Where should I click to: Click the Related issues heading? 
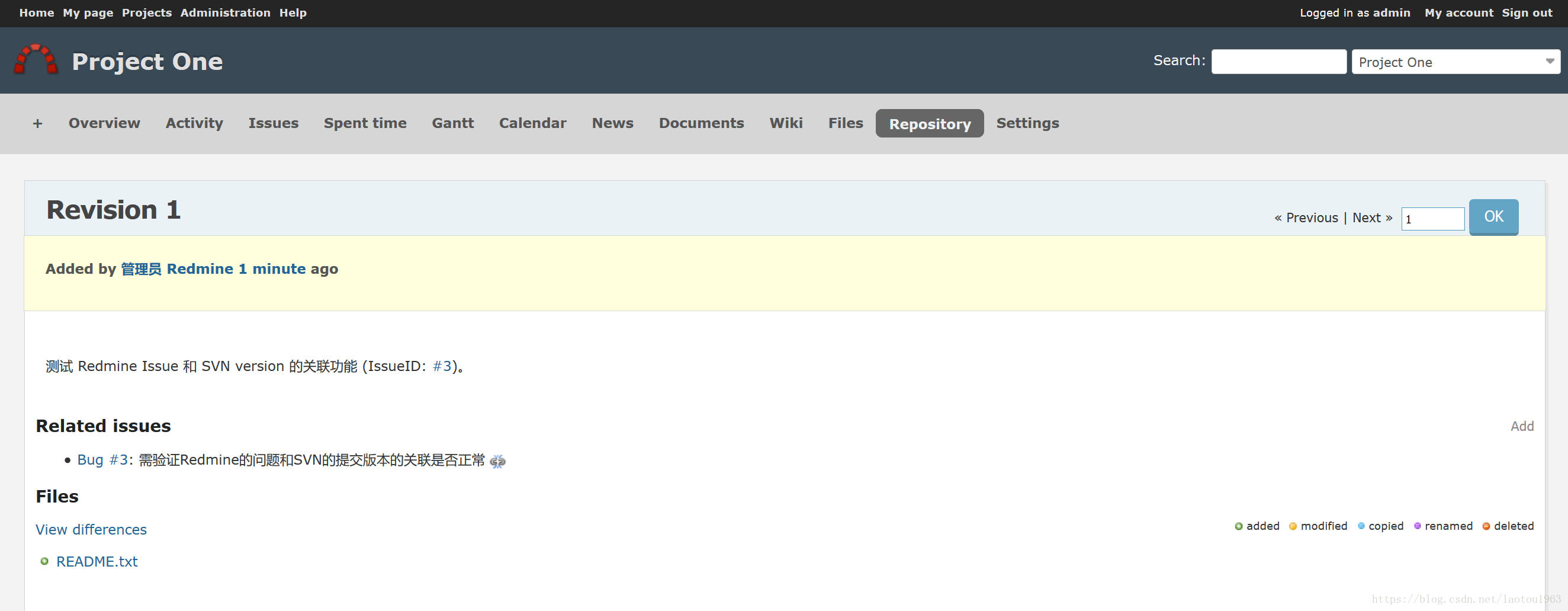coord(103,426)
